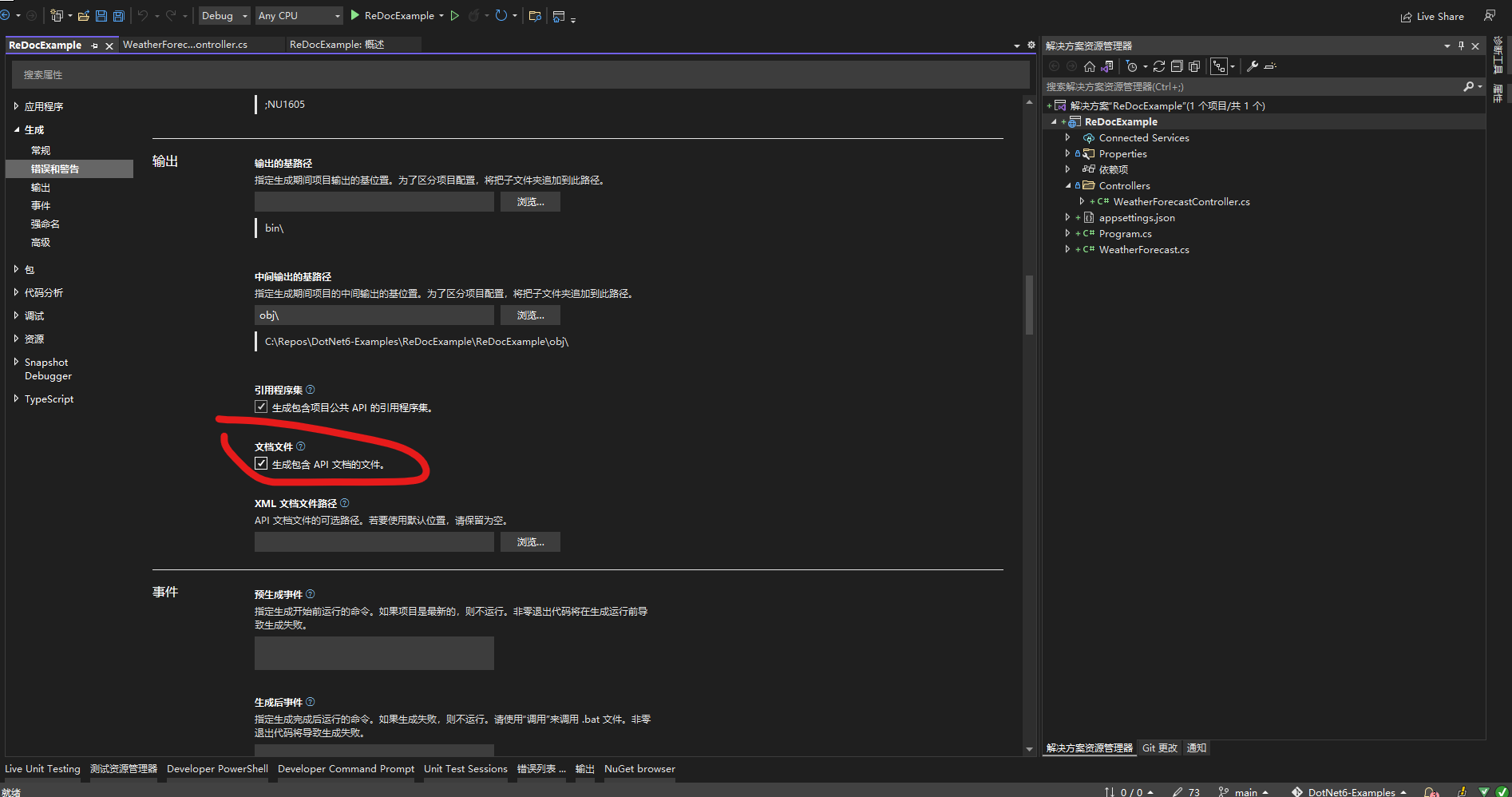This screenshot has height=797, width=1512.
Task: Open NuGet browser from the bottom bar
Action: [639, 769]
